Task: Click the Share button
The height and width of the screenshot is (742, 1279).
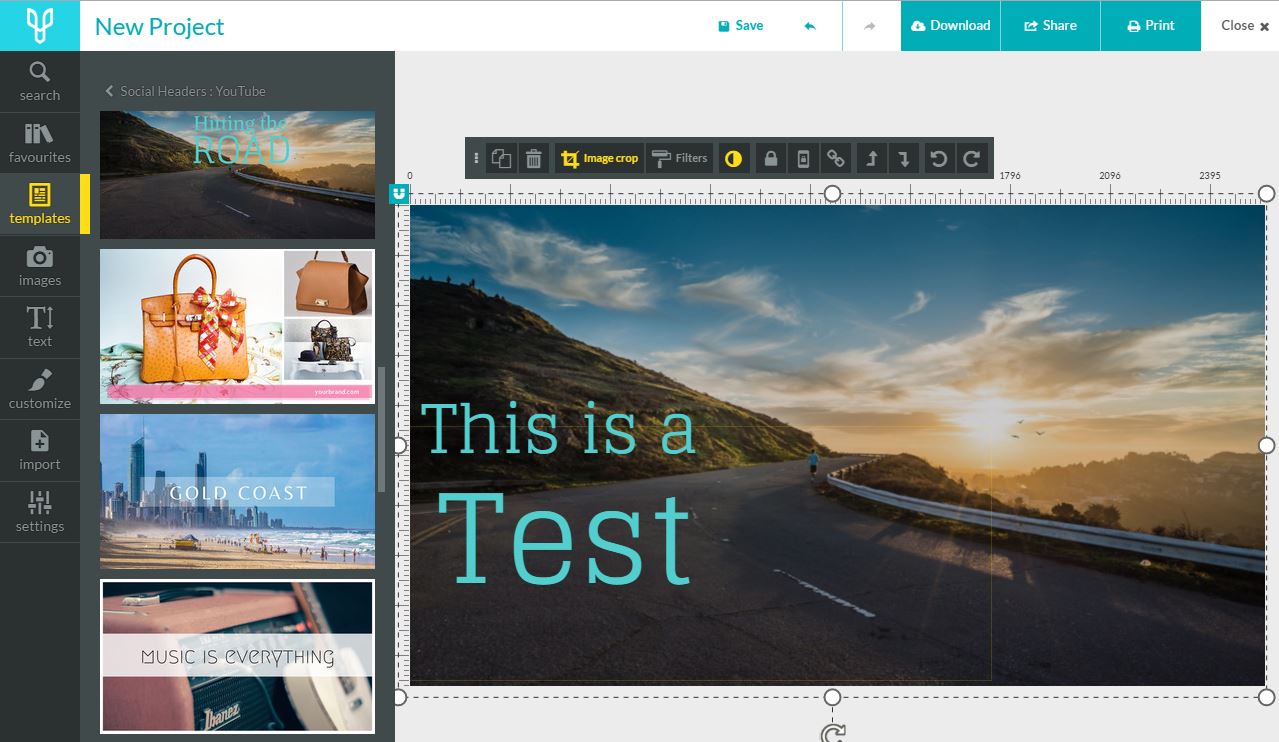Action: (x=1050, y=26)
